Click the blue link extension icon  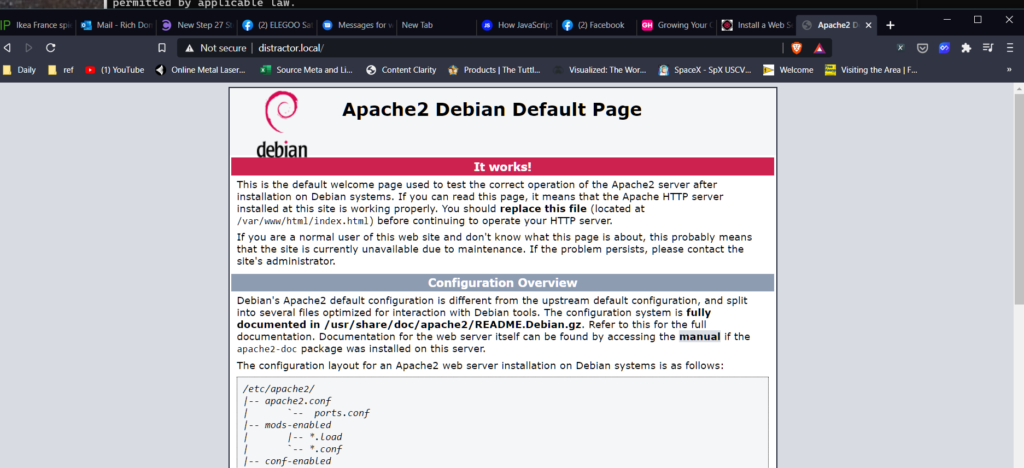click(944, 48)
